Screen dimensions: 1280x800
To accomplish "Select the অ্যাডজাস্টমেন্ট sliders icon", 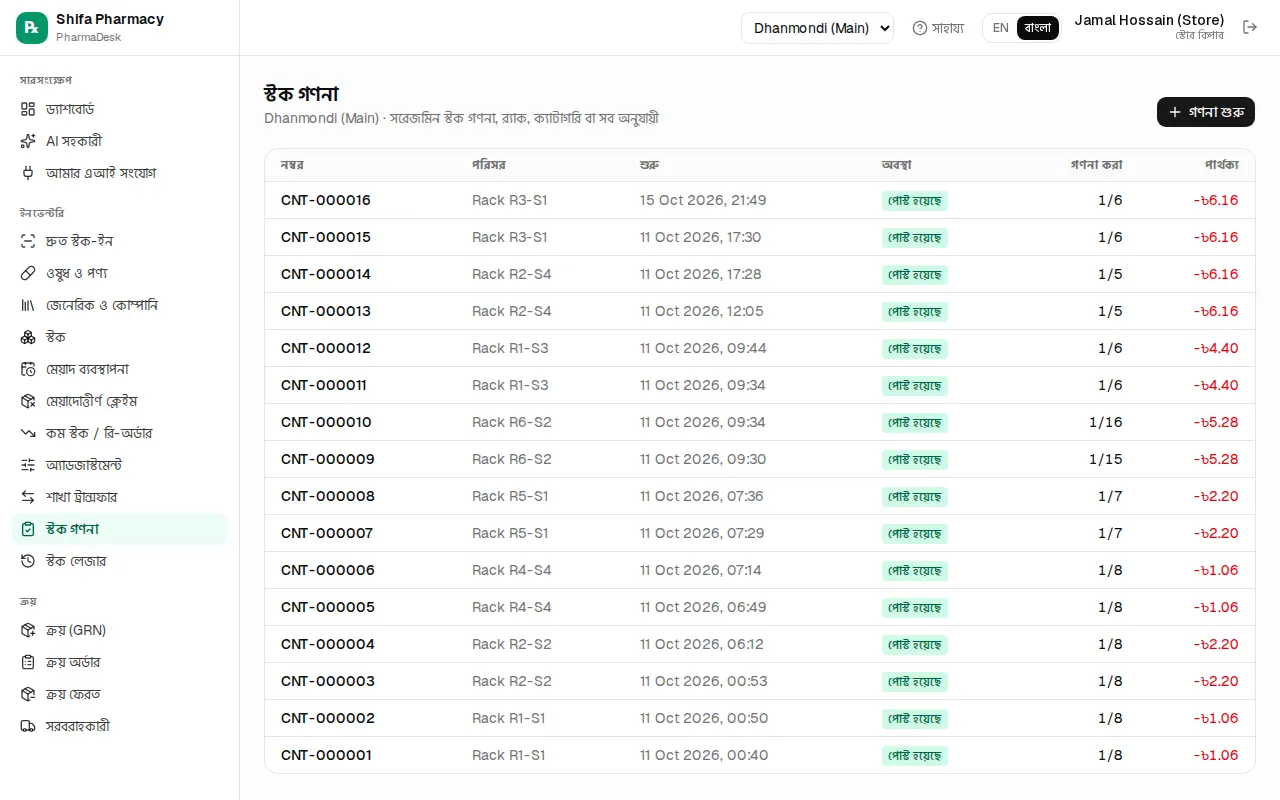I will click(28, 465).
